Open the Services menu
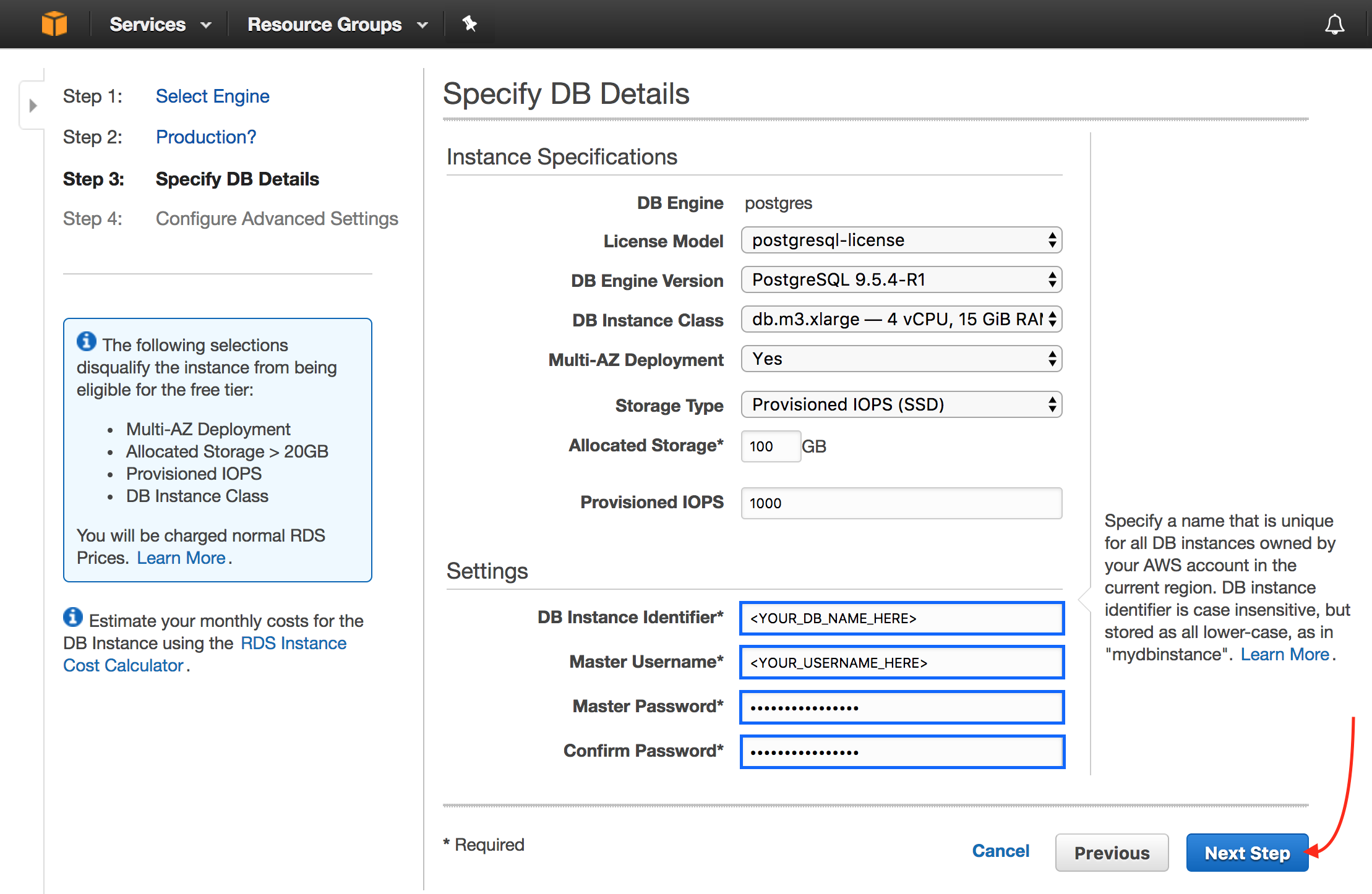Screen dimensions: 1372x894 click(160, 24)
